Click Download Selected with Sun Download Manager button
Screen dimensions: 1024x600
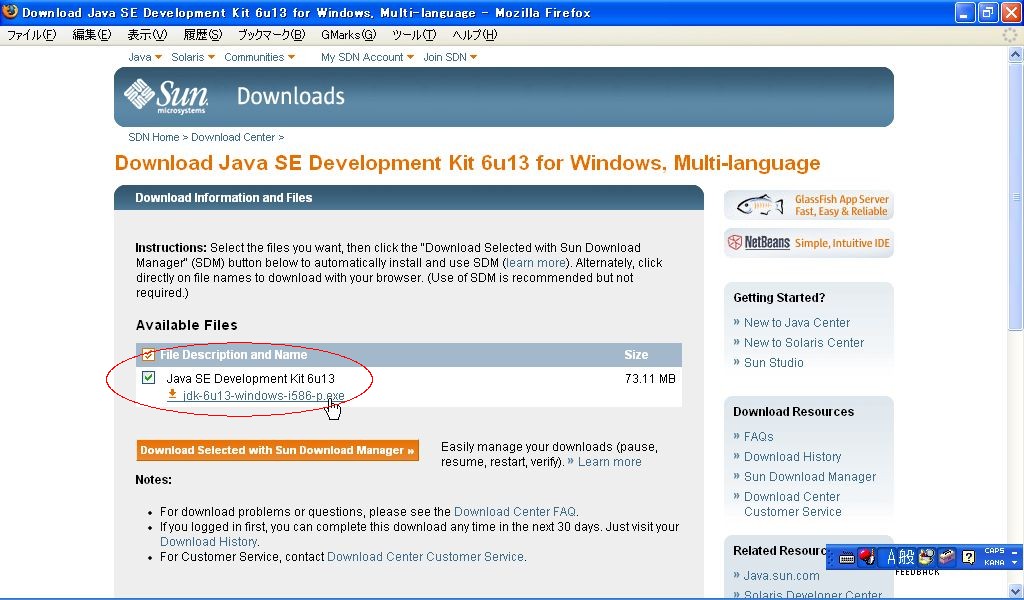coord(278,450)
